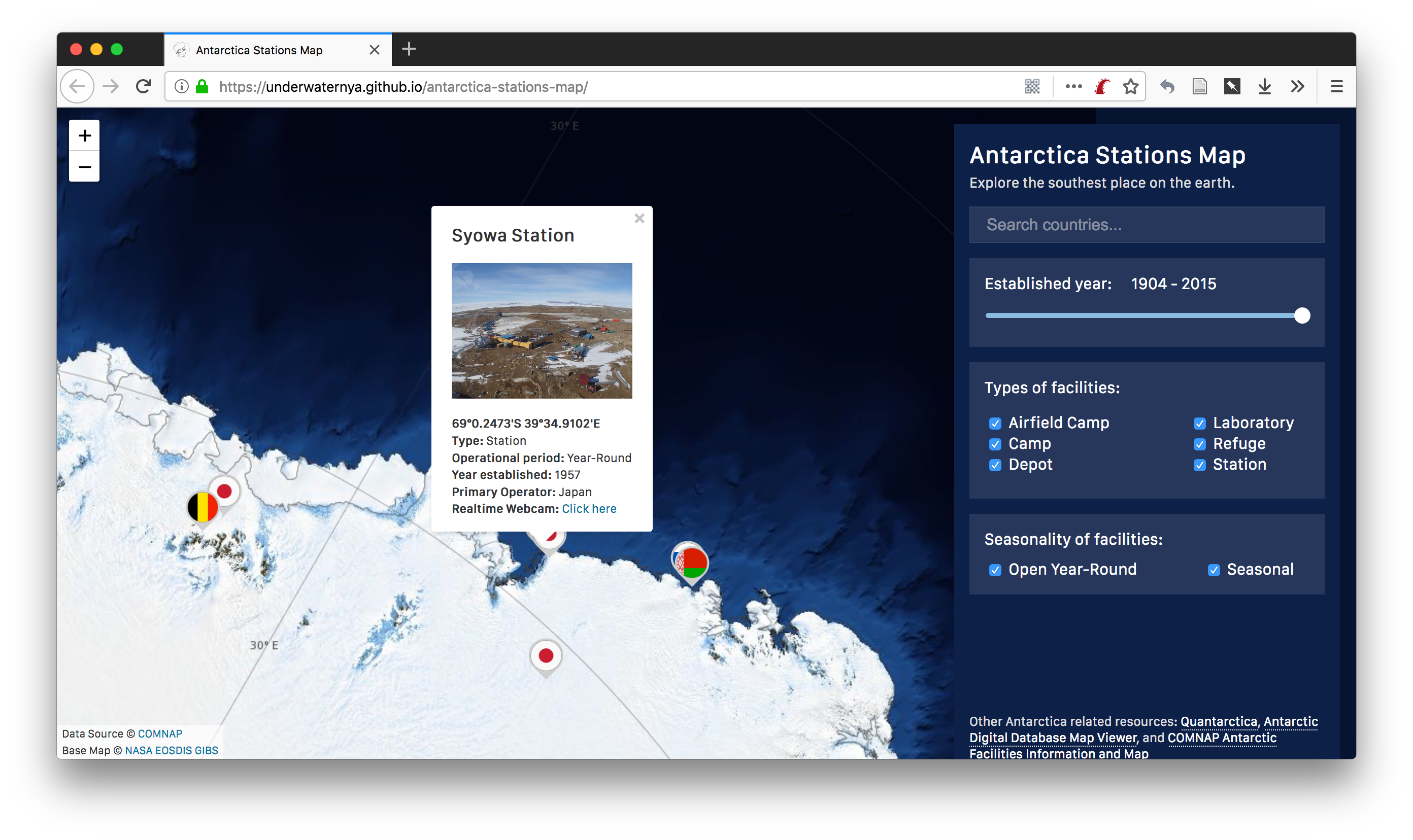Click the map zoom in control
1413x840 pixels.
[84, 135]
